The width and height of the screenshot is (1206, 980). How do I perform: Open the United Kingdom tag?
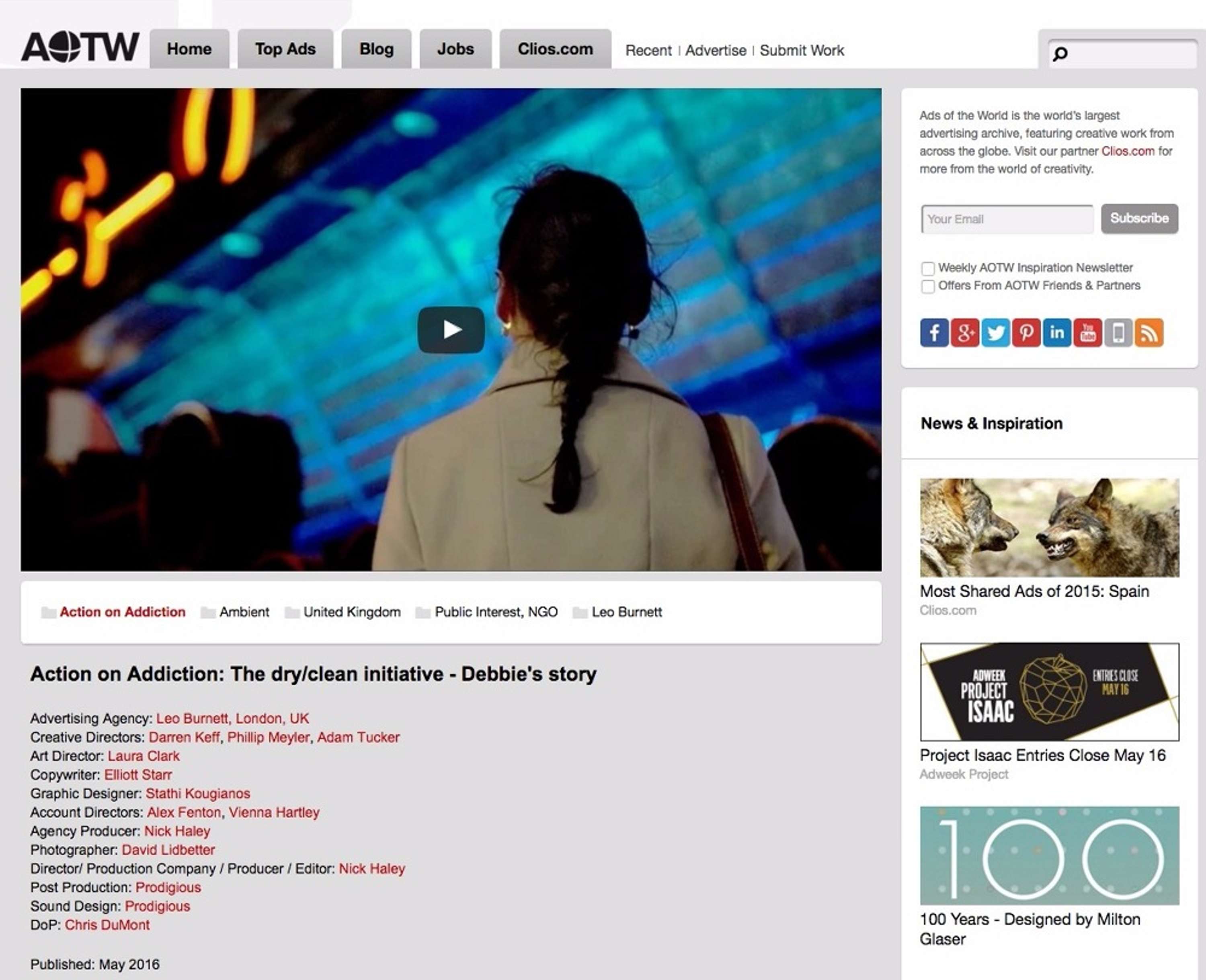[352, 612]
